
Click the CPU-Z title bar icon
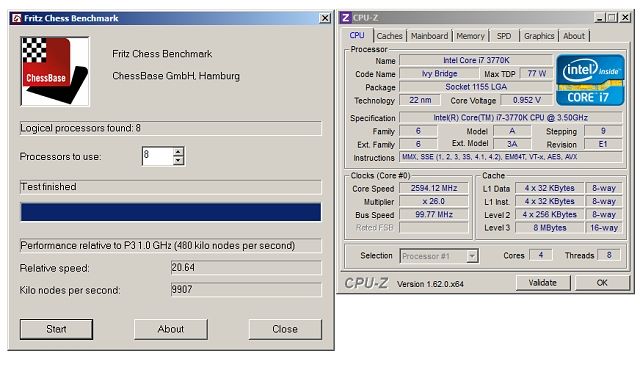tap(345, 18)
